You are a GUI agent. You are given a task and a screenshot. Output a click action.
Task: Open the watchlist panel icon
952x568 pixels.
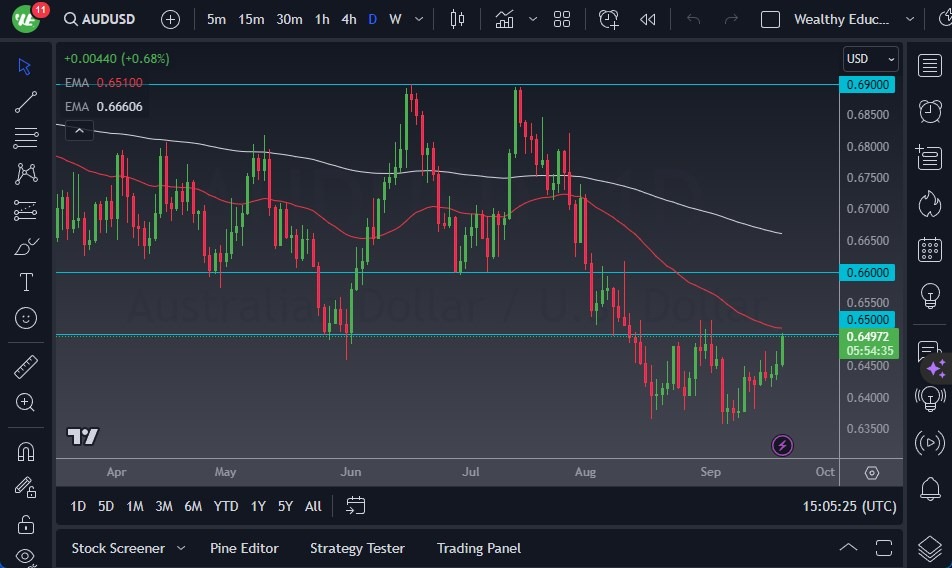(929, 65)
